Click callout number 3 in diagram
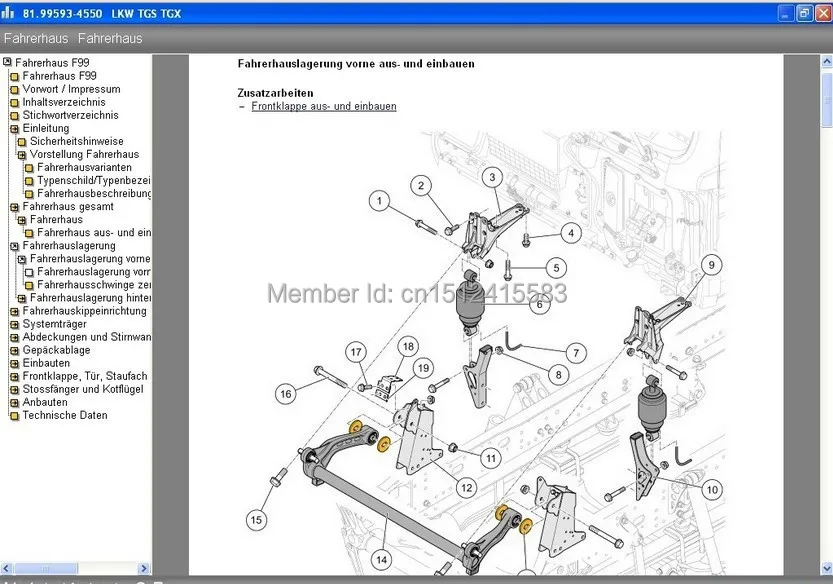This screenshot has height=584, width=833. pos(492,177)
